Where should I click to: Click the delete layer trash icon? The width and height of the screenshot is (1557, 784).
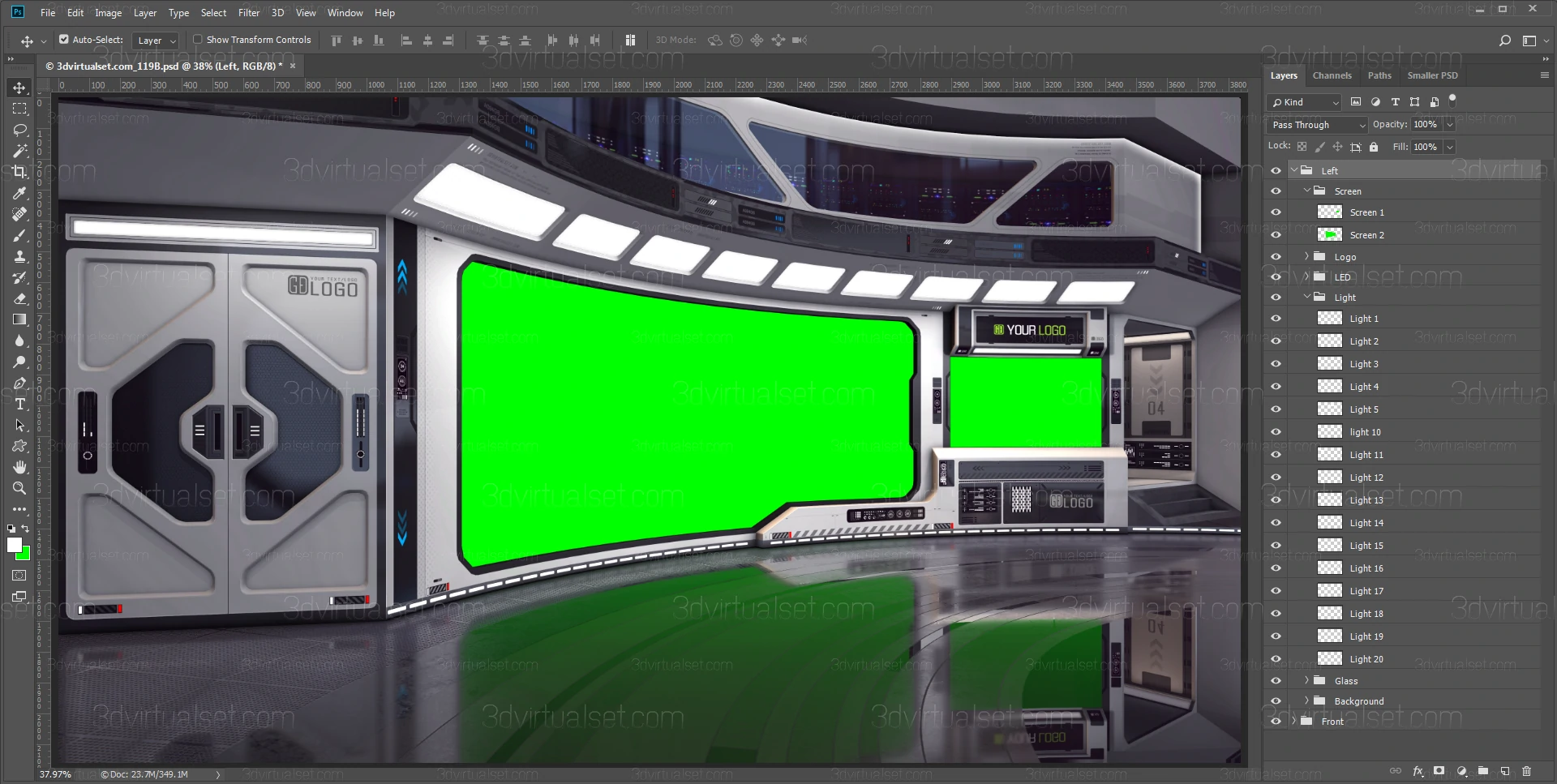pyautogui.click(x=1527, y=771)
